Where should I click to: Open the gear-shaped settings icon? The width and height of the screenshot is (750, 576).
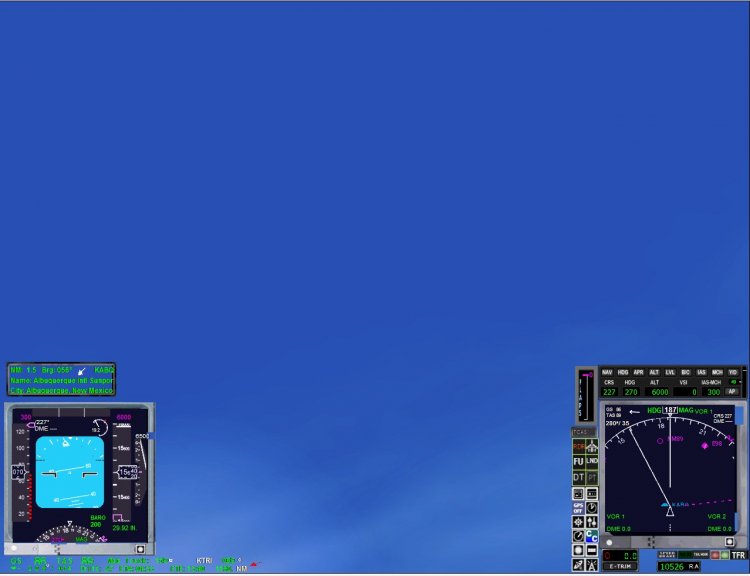point(578,522)
